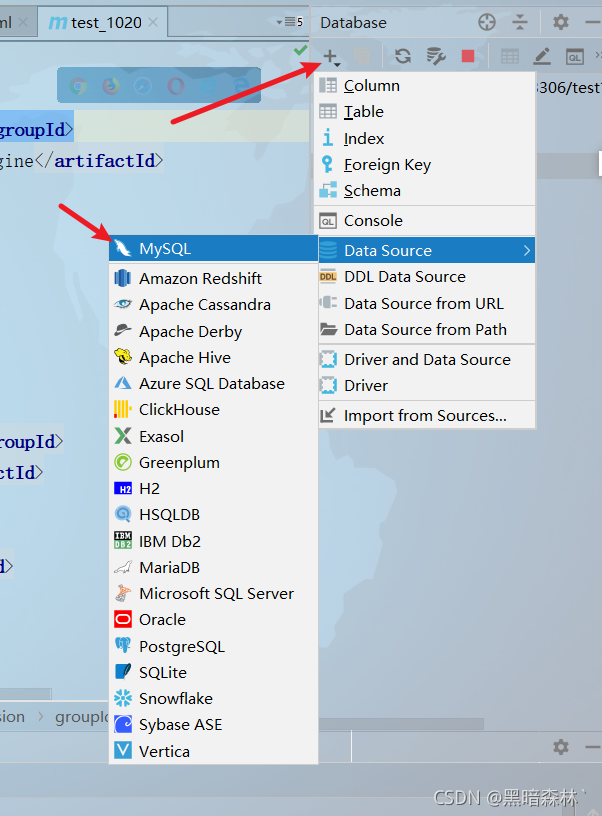Switch to the test_1020 tab
Image resolution: width=602 pixels, height=816 pixels.
[x=103, y=22]
